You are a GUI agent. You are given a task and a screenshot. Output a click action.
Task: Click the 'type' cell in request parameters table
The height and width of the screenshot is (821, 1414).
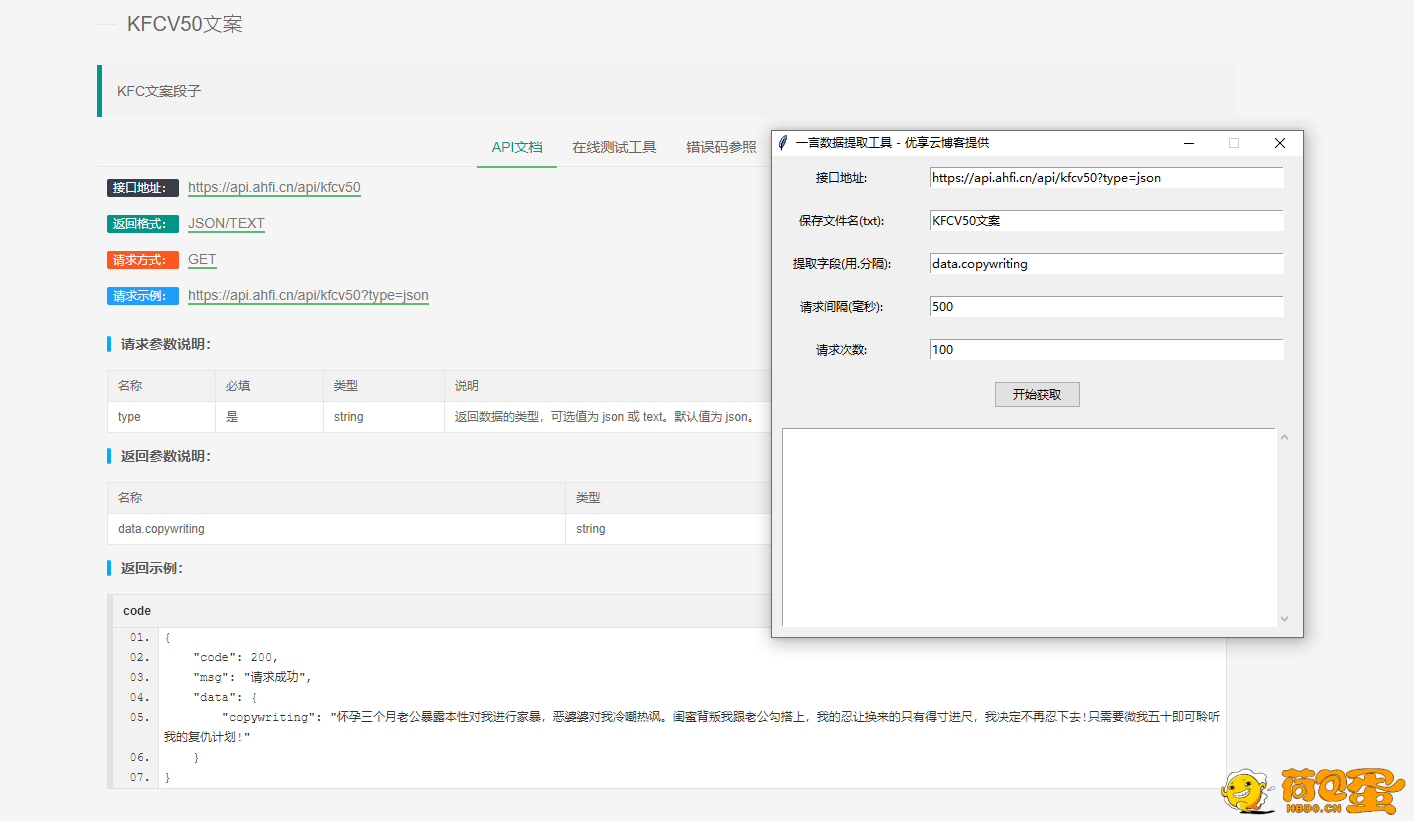pos(161,417)
